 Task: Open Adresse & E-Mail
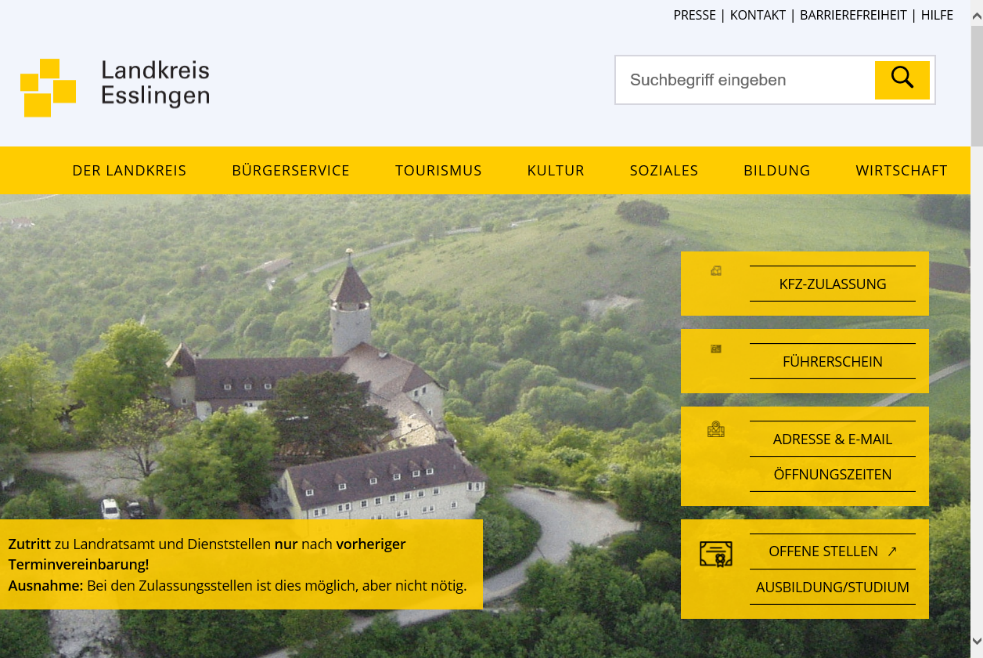pos(833,439)
